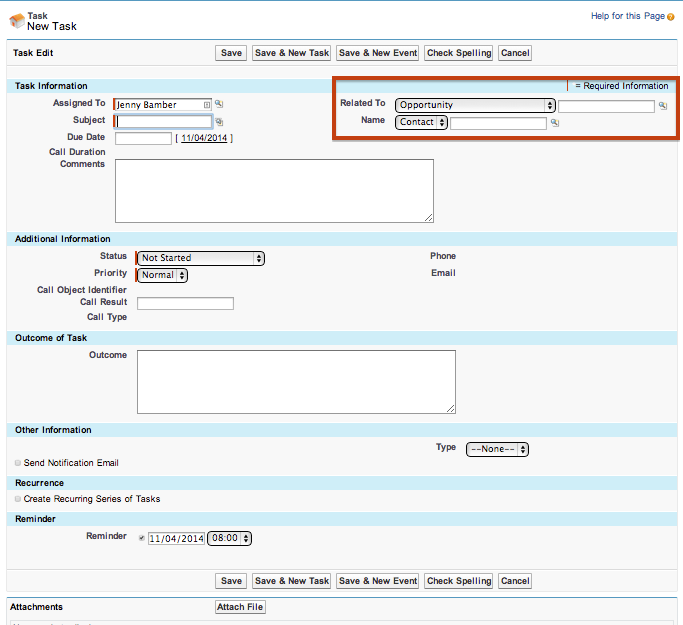
Task: Click the top Check Spelling button
Action: [x=459, y=53]
